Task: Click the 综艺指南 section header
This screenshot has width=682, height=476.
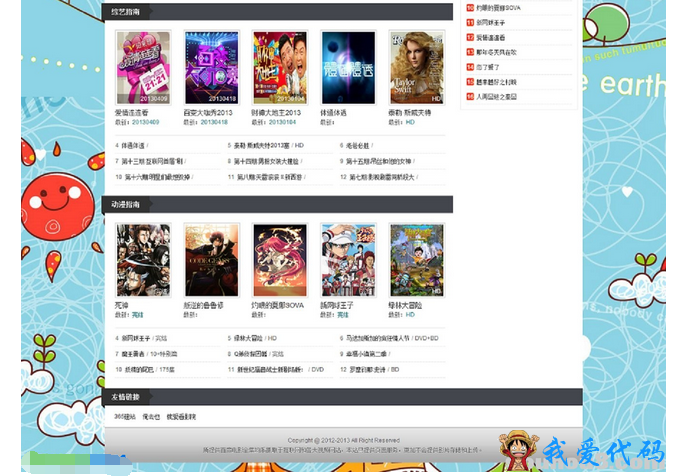Action: [125, 12]
